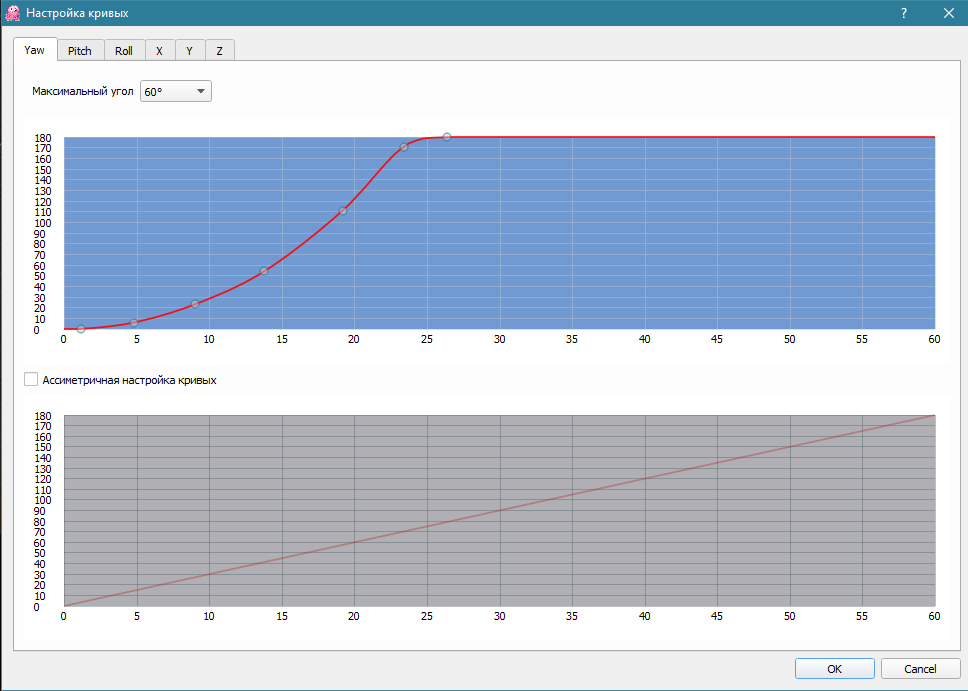
Task: Close the Настройка кривых dialog
Action: pos(949,13)
